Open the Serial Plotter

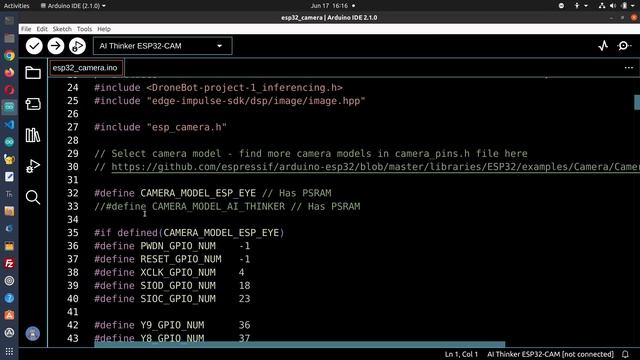[x=603, y=46]
